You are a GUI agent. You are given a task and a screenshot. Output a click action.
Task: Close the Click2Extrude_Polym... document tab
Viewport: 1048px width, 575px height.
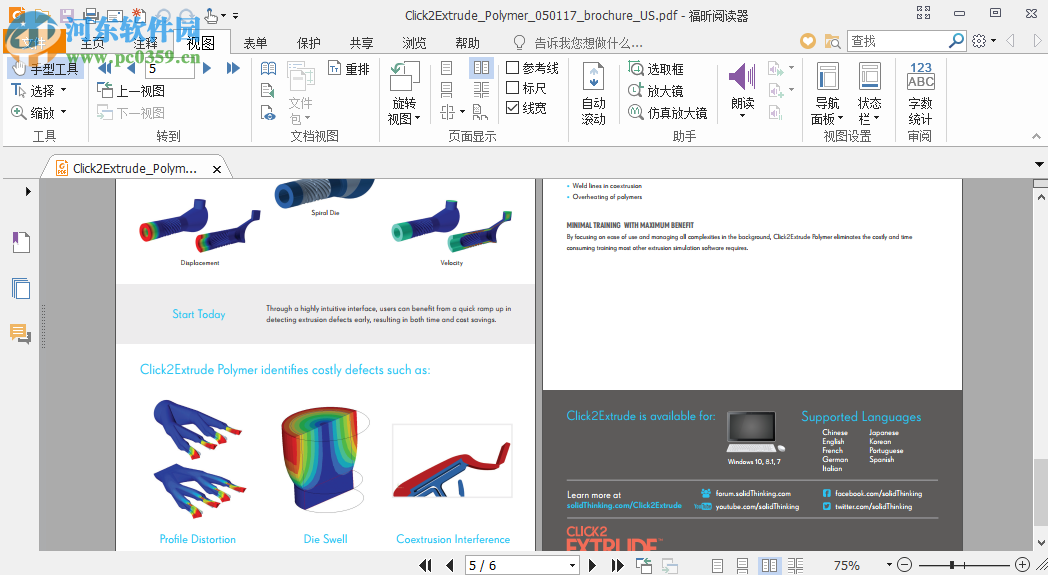tap(217, 169)
